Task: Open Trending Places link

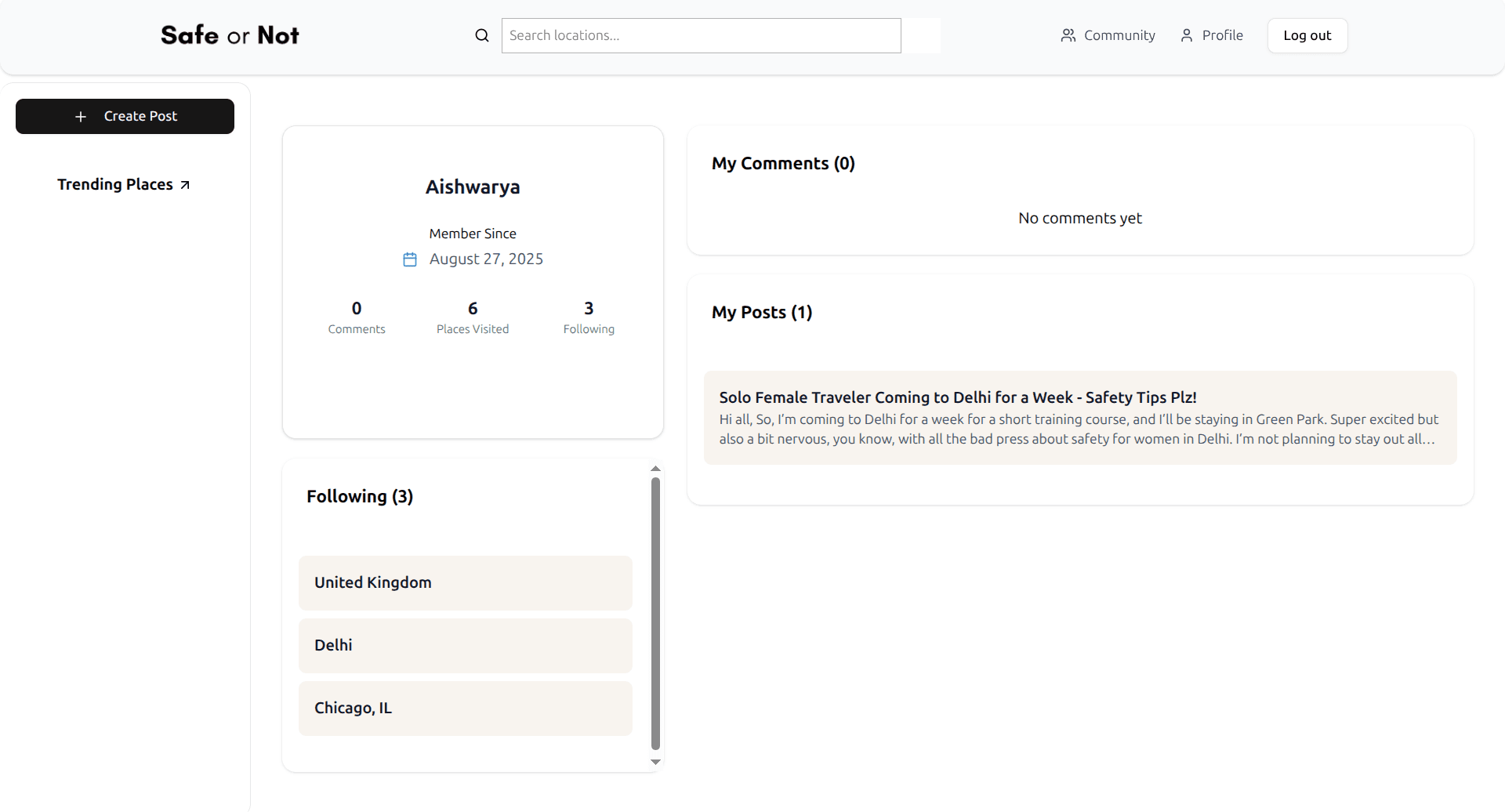Action: pos(124,184)
